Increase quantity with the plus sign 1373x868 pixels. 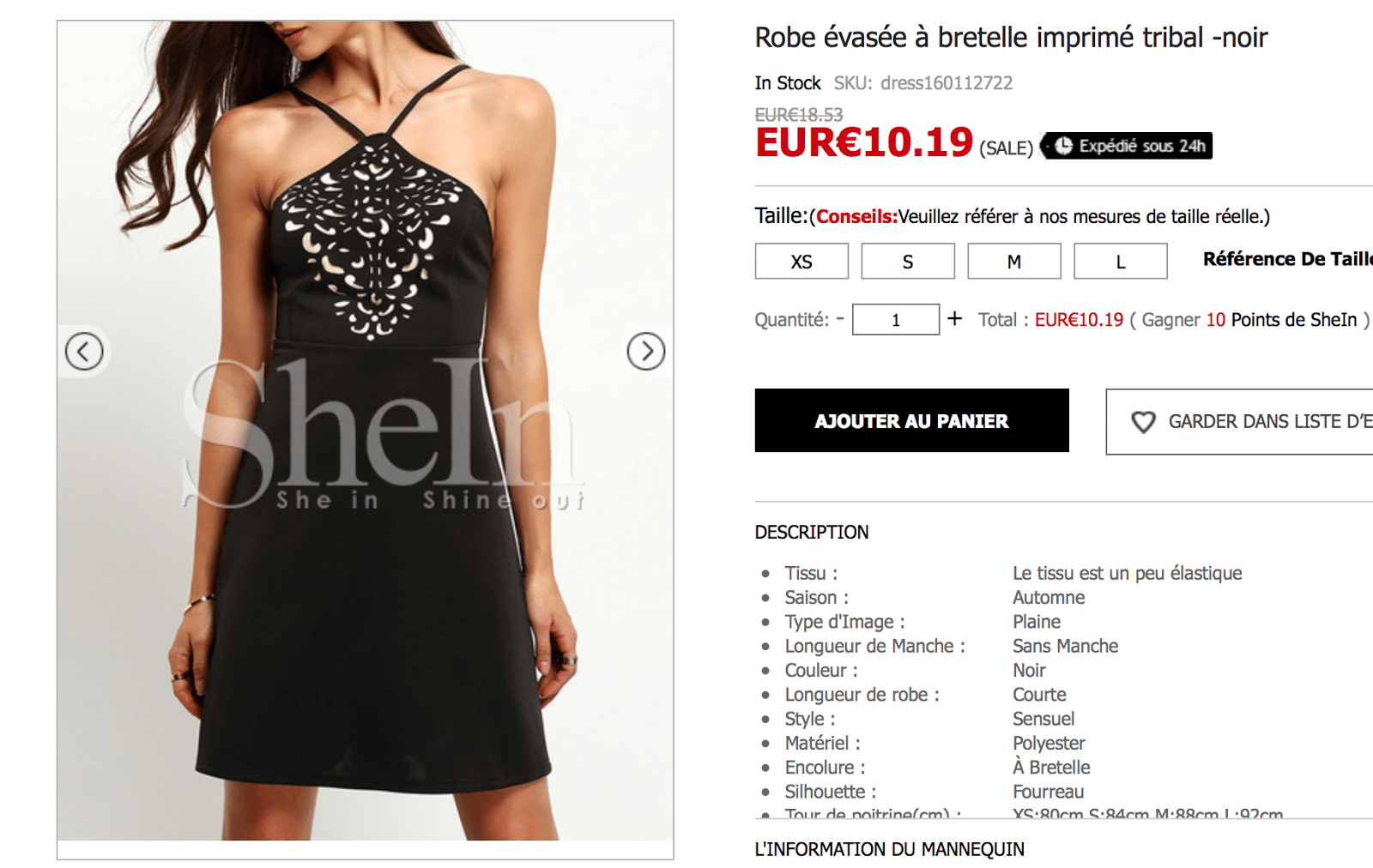(x=954, y=319)
